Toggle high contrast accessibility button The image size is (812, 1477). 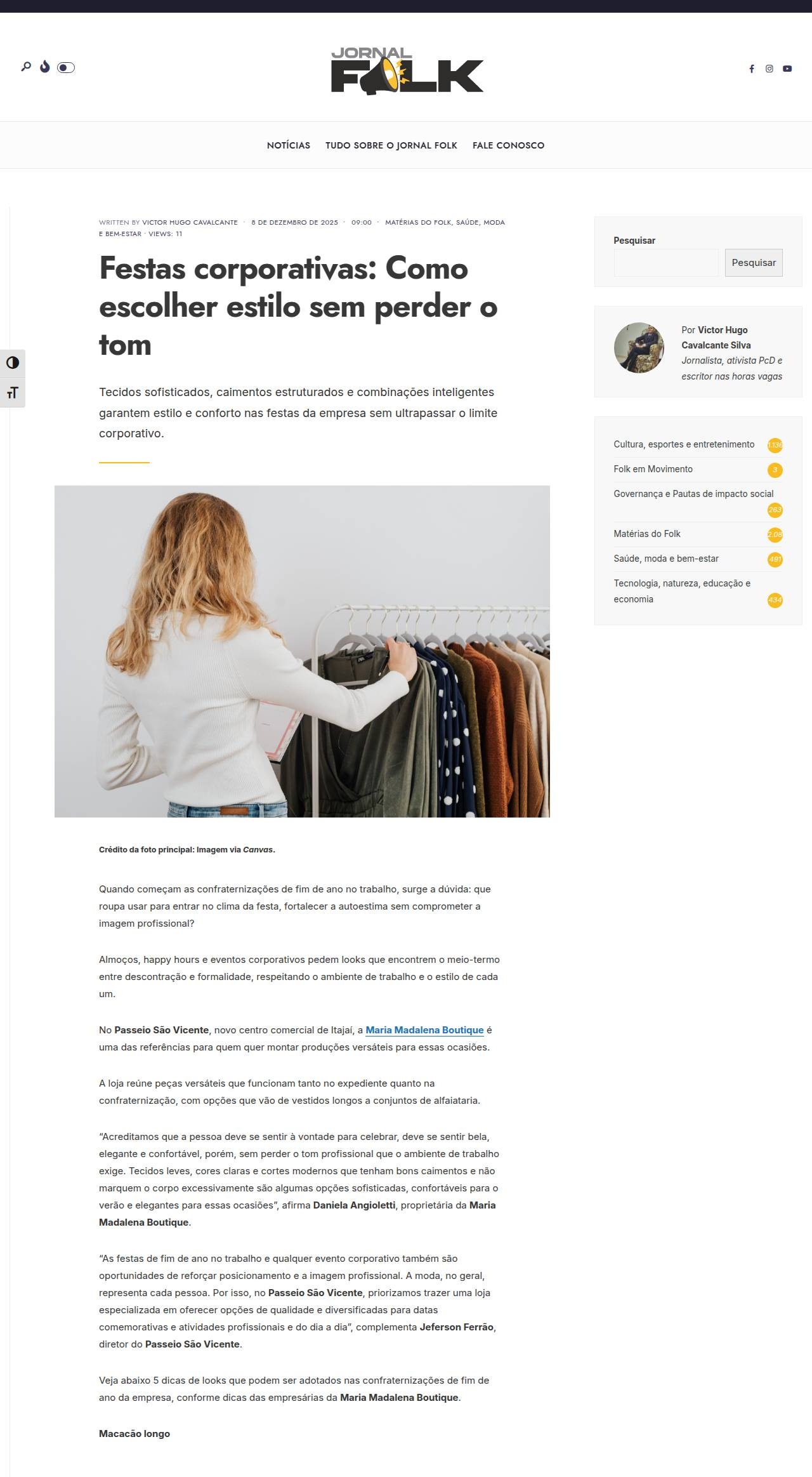[x=13, y=363]
